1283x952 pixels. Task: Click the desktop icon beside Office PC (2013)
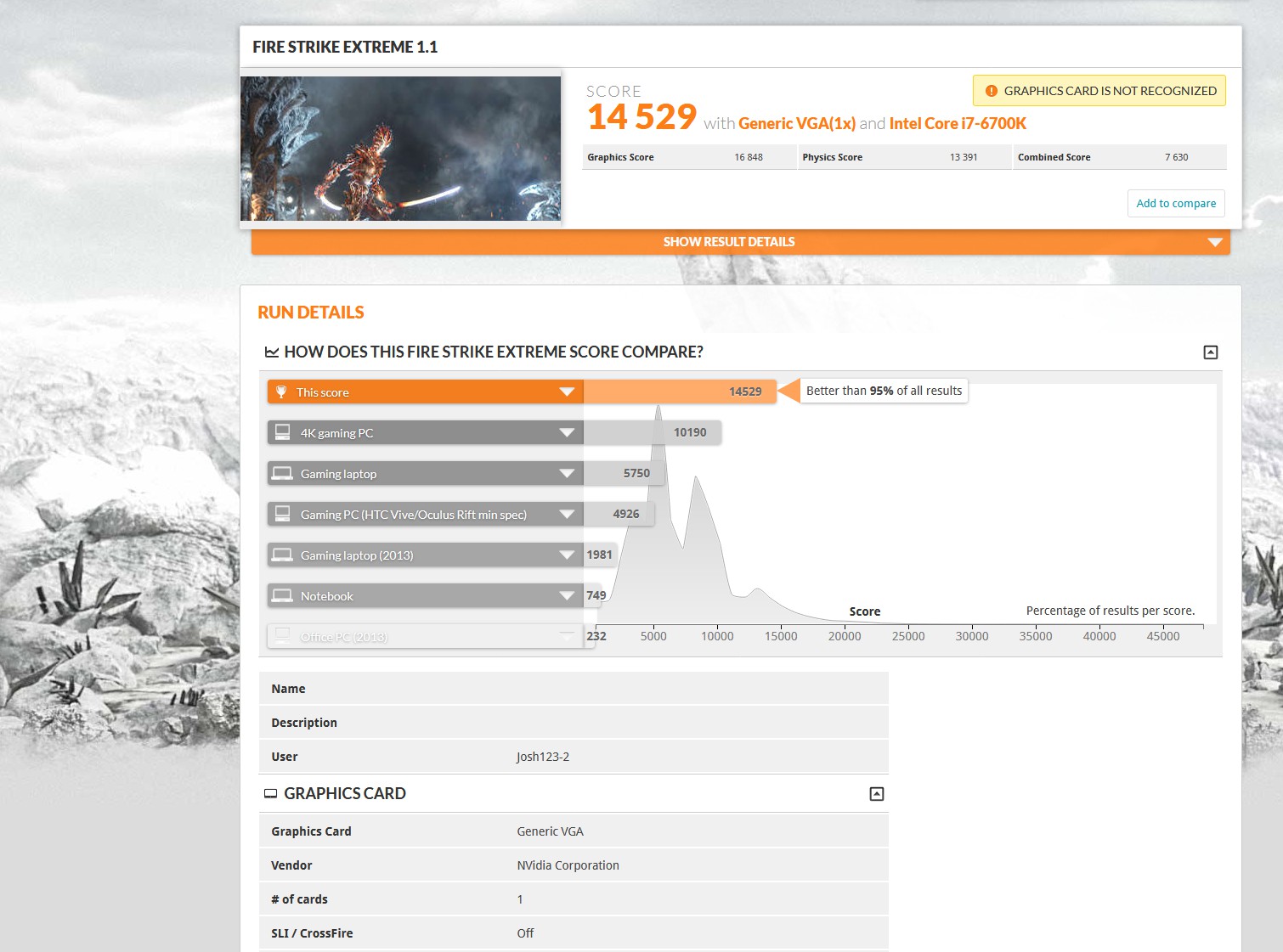[x=283, y=636]
